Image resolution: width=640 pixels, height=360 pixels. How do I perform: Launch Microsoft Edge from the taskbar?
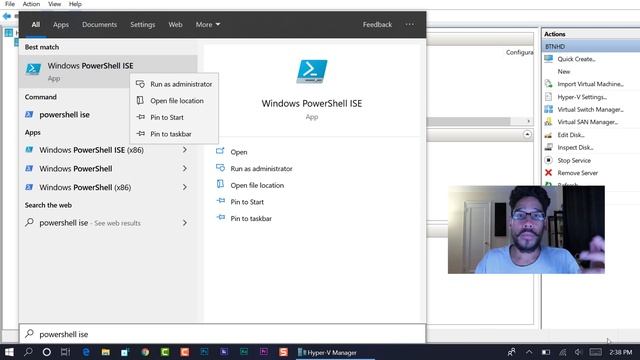86,352
